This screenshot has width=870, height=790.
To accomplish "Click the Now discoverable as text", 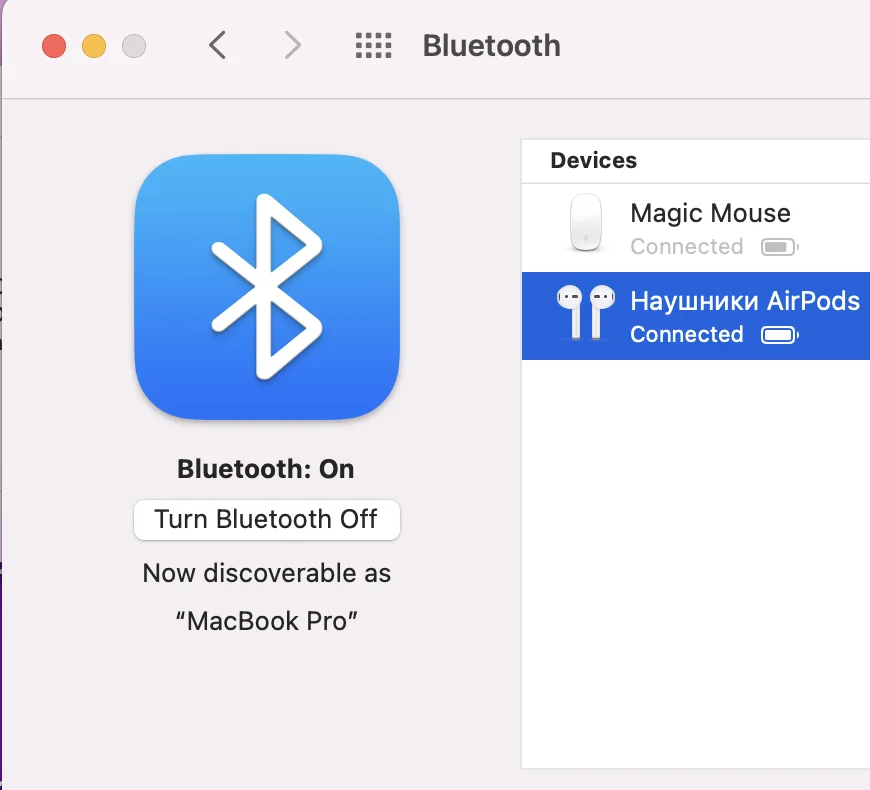I will coord(267,573).
